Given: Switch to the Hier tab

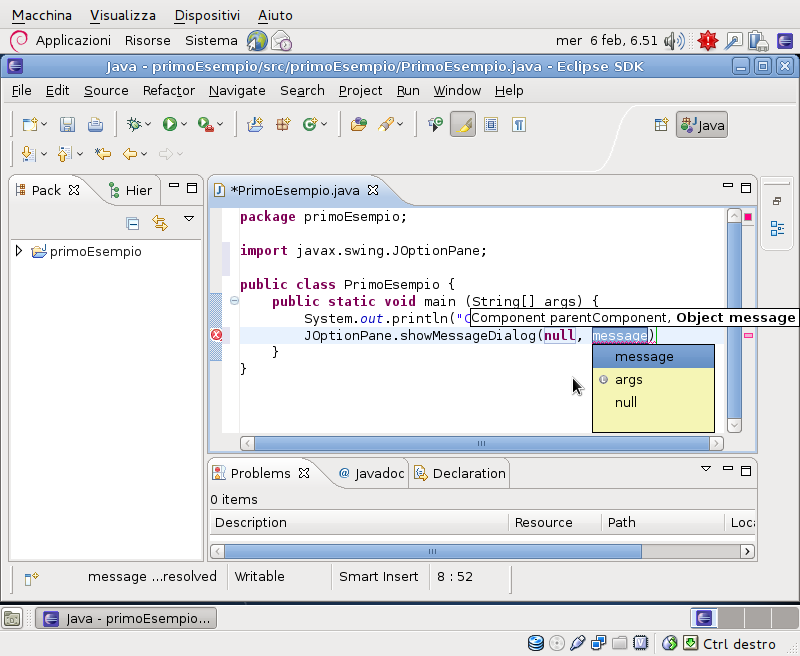Looking at the screenshot, I should pos(131,190).
